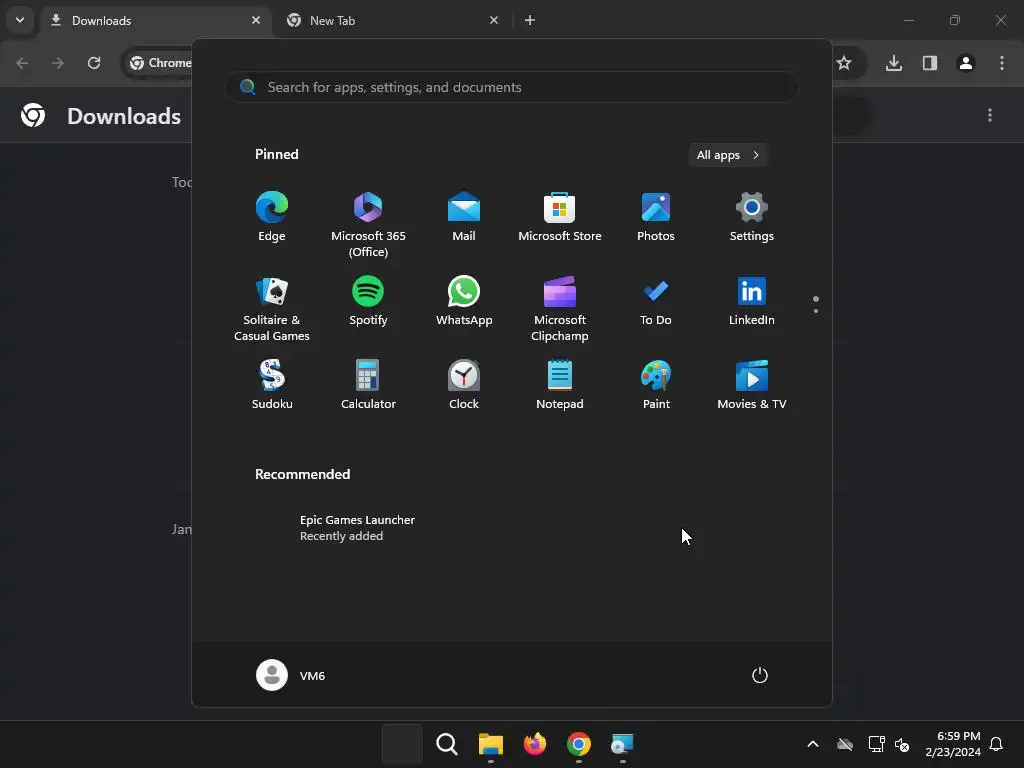This screenshot has height=768, width=1024.
Task: Open Chrome downloads toolbar icon
Action: pos(894,63)
